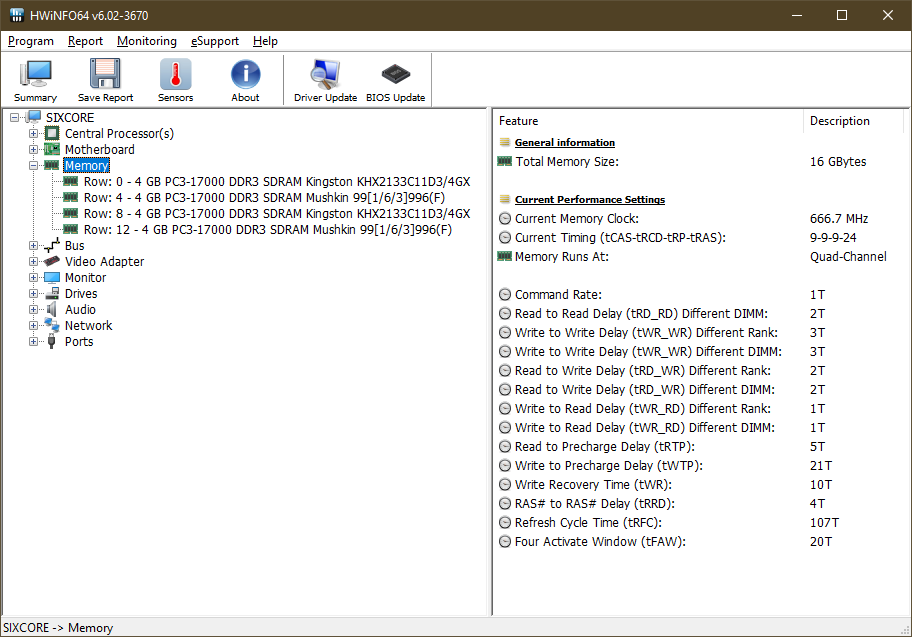Open the Help menu
912x637 pixels.
[x=265, y=41]
